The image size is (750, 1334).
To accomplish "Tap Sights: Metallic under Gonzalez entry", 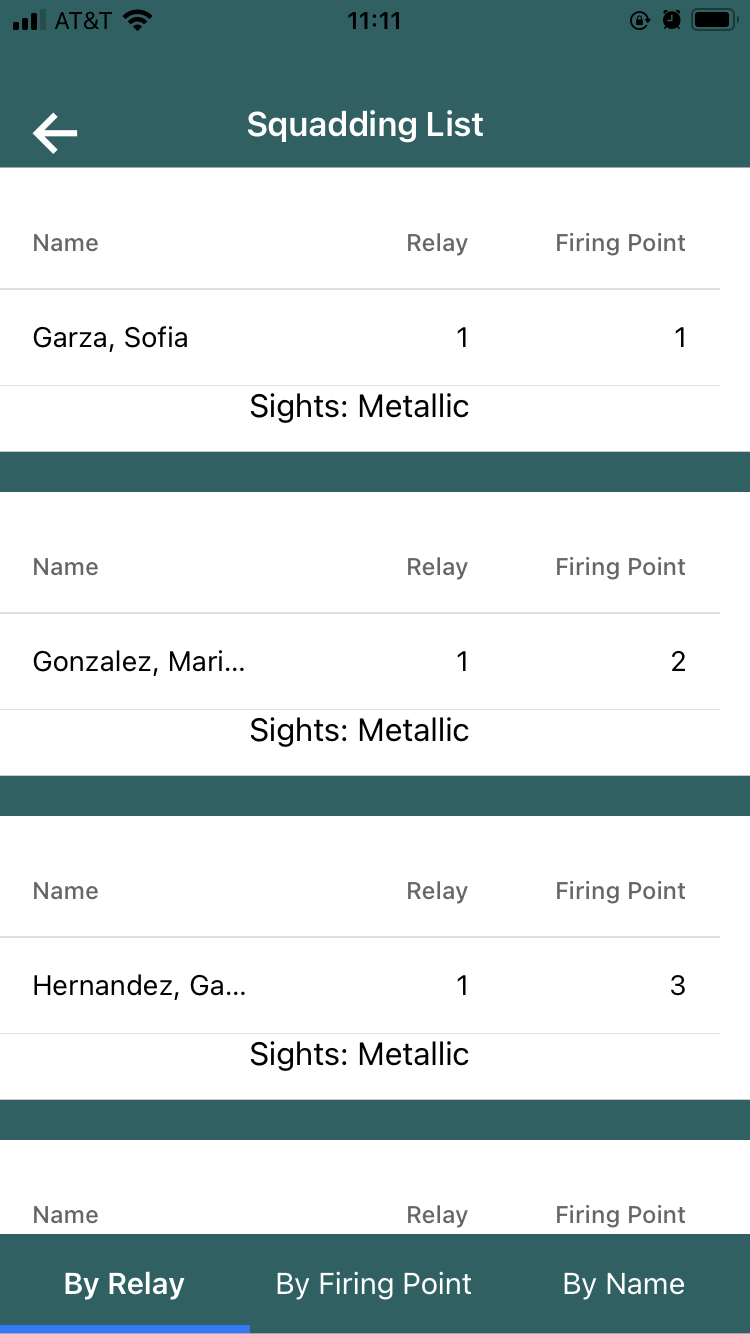I will click(359, 731).
